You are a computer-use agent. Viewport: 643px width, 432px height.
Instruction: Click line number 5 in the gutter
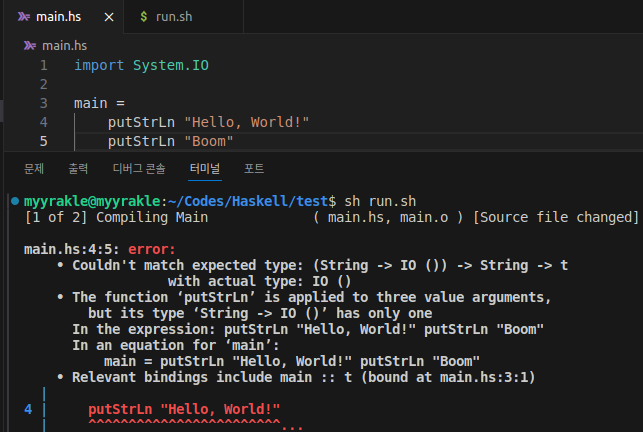(43, 141)
